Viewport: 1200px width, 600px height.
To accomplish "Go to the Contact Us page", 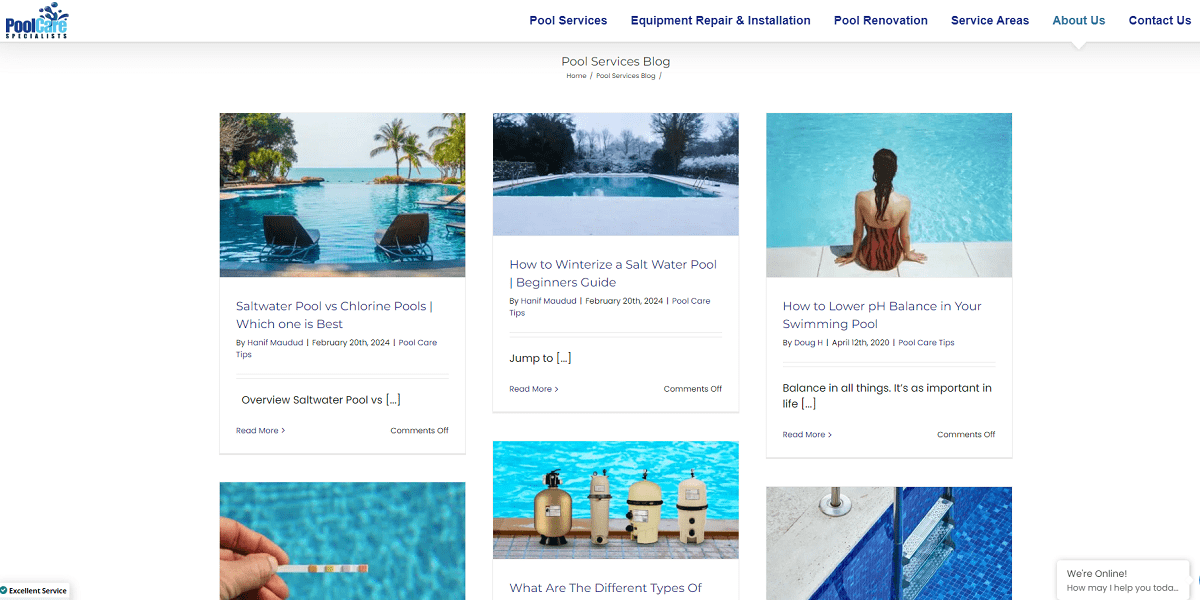I will [1160, 20].
